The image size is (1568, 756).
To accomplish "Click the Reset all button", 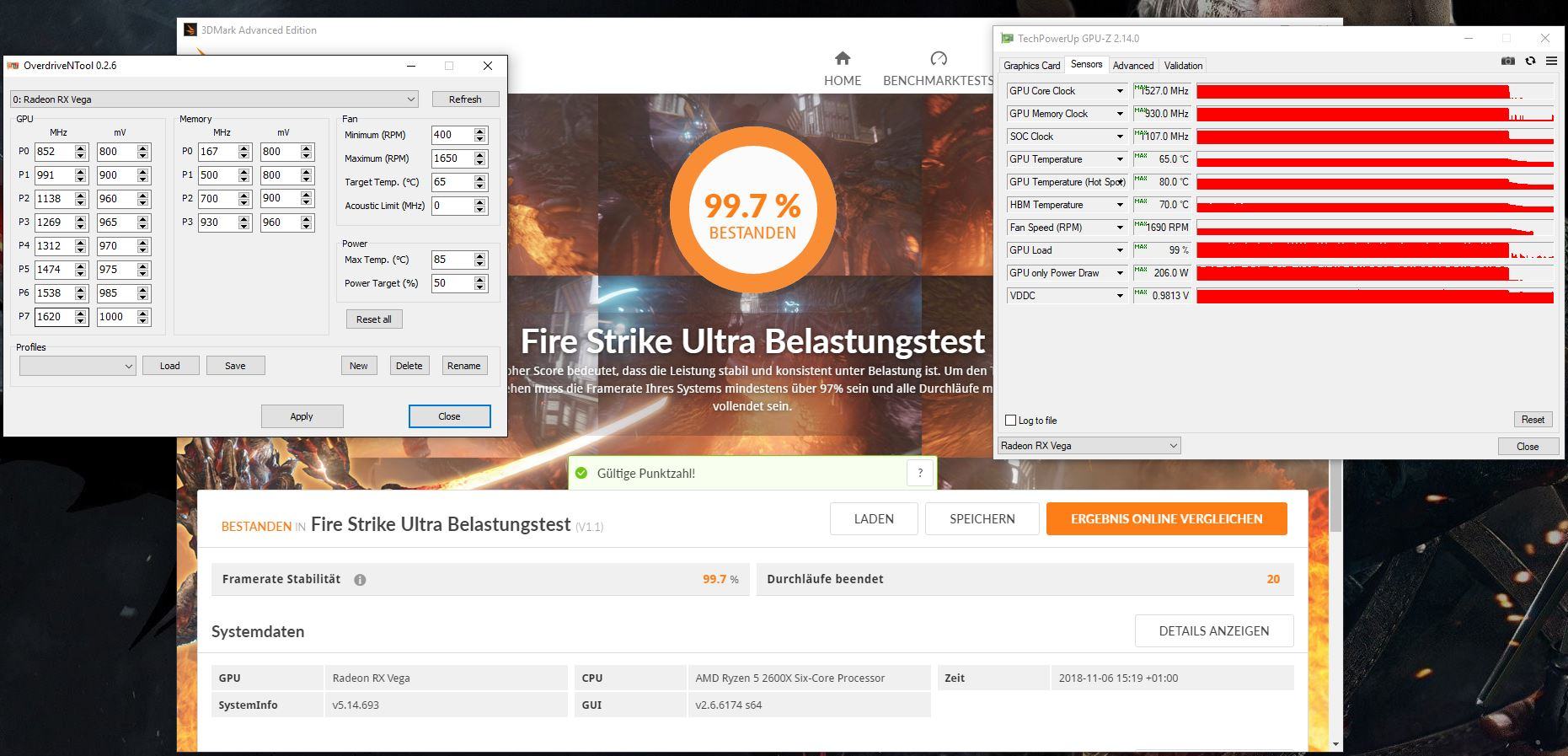I will (374, 319).
